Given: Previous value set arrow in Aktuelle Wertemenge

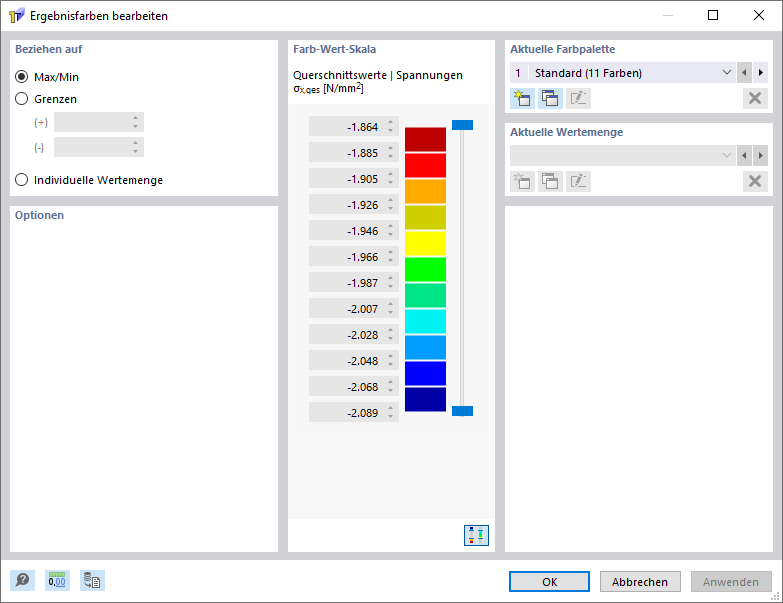Looking at the screenshot, I should click(744, 156).
